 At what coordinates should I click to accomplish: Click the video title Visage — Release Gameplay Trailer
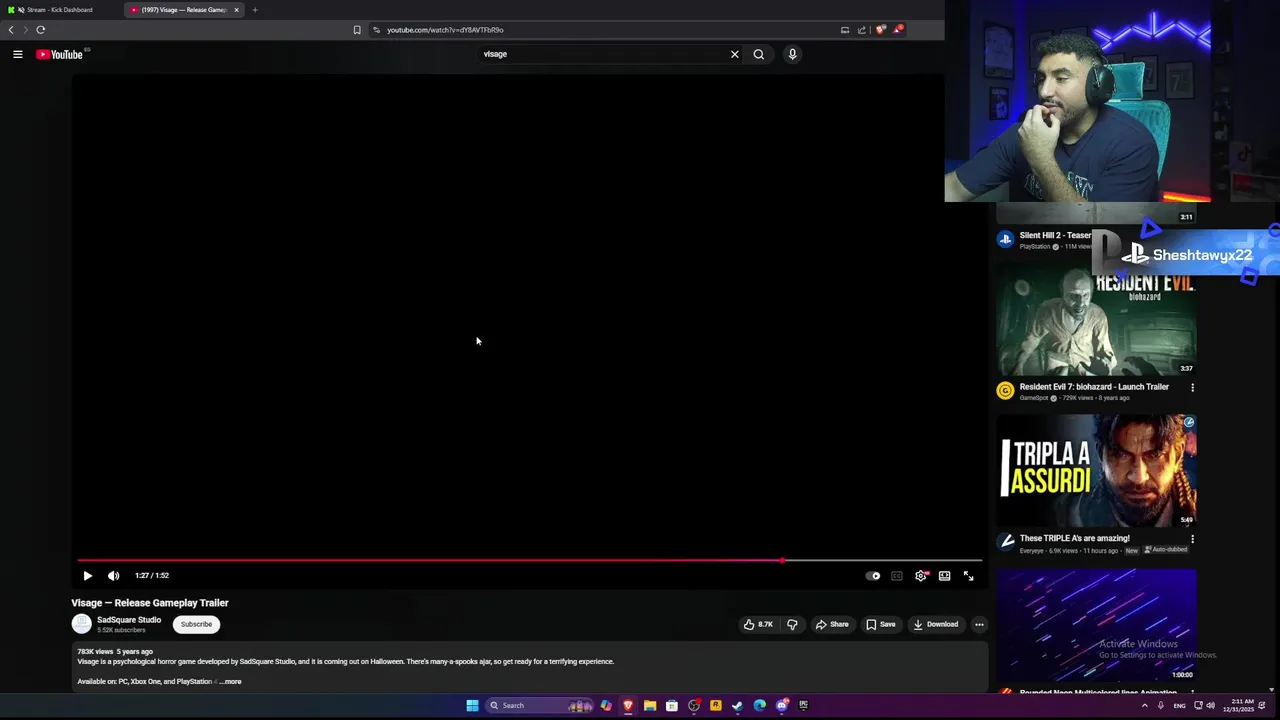(x=150, y=603)
